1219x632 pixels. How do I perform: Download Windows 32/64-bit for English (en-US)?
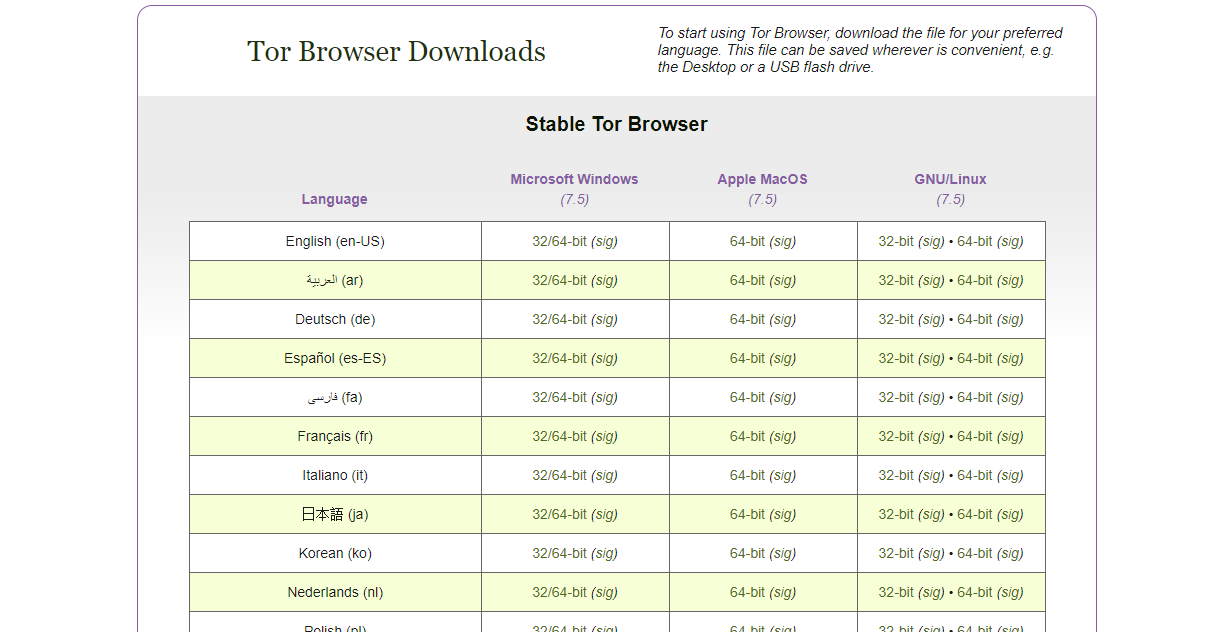pyautogui.click(x=559, y=241)
